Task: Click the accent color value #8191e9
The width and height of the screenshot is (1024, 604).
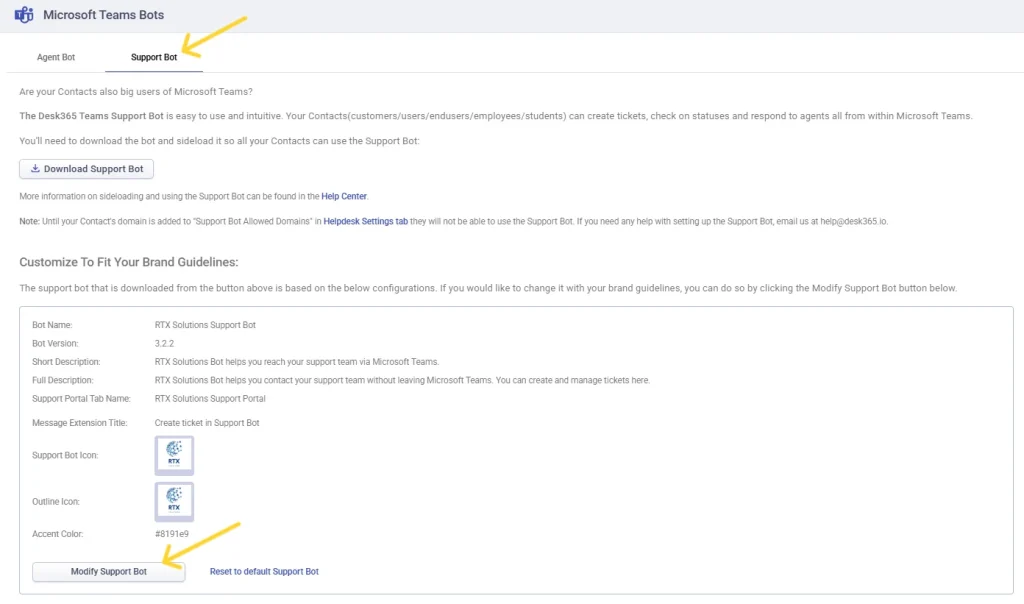Action: [172, 533]
